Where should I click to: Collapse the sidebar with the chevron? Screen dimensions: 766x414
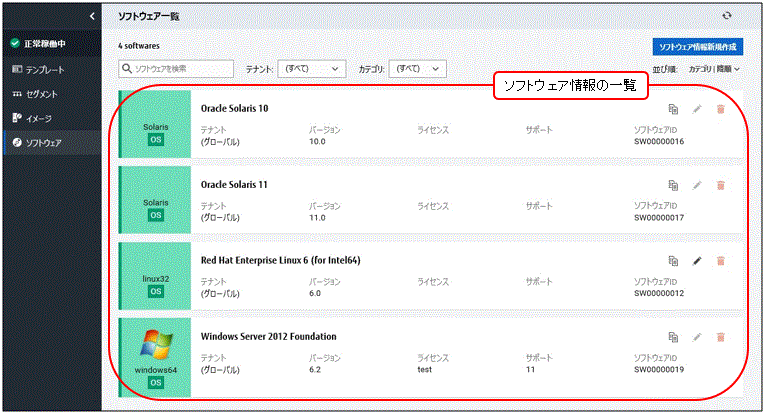click(x=92, y=17)
